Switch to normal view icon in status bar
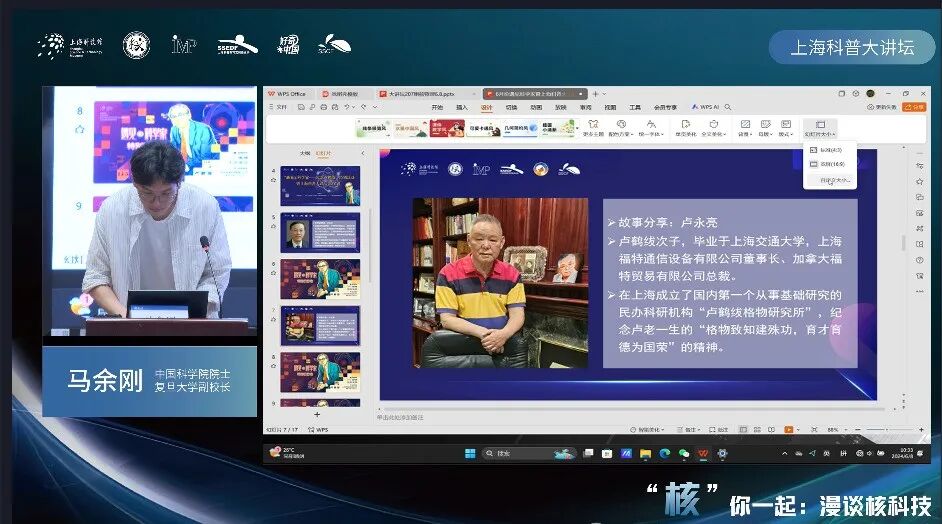The height and width of the screenshot is (524, 942). click(743, 430)
